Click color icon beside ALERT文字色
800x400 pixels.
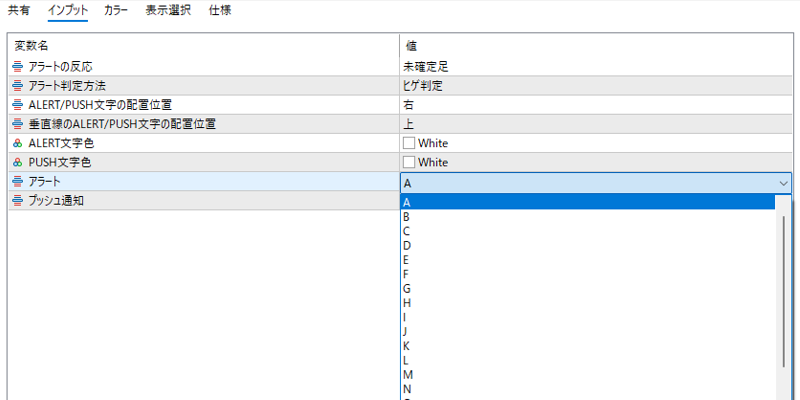coord(18,143)
